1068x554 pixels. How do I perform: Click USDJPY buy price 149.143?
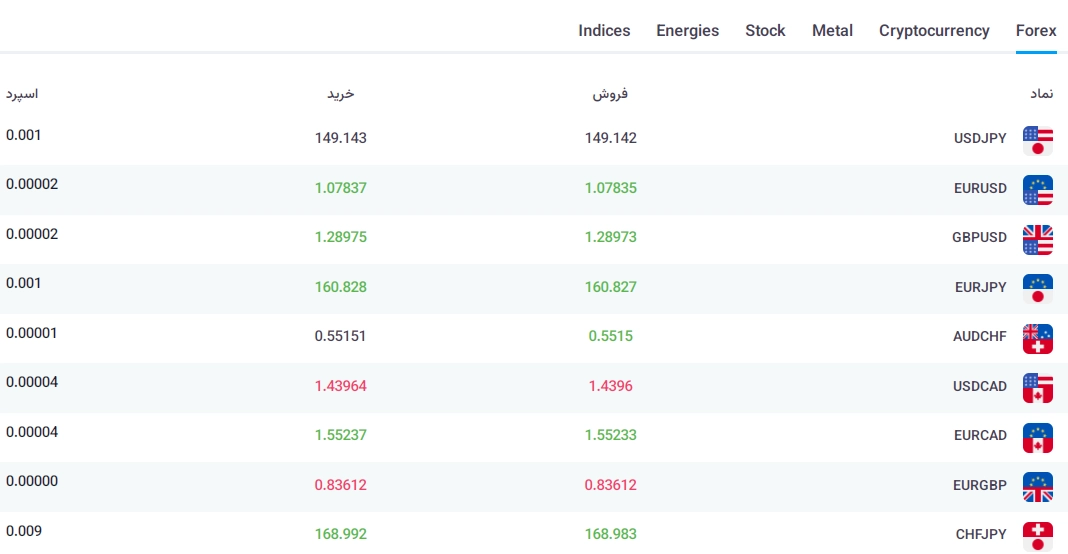point(341,138)
